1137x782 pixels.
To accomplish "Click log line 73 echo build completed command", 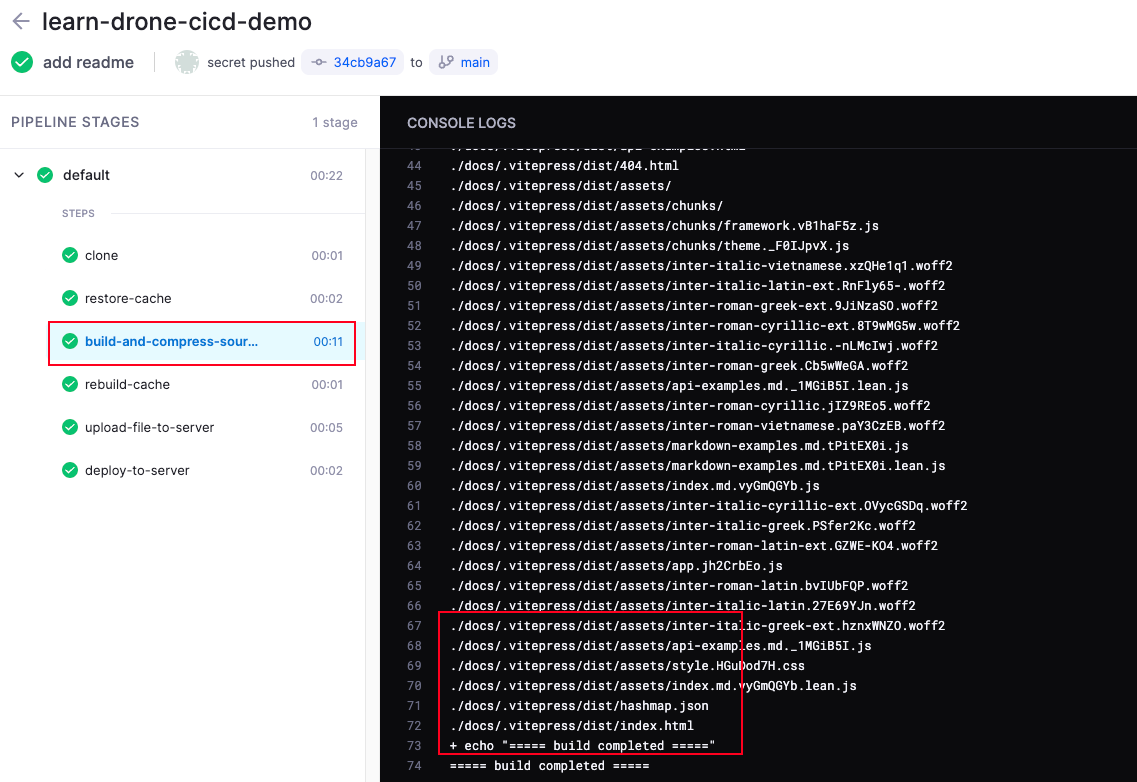I will pos(582,746).
